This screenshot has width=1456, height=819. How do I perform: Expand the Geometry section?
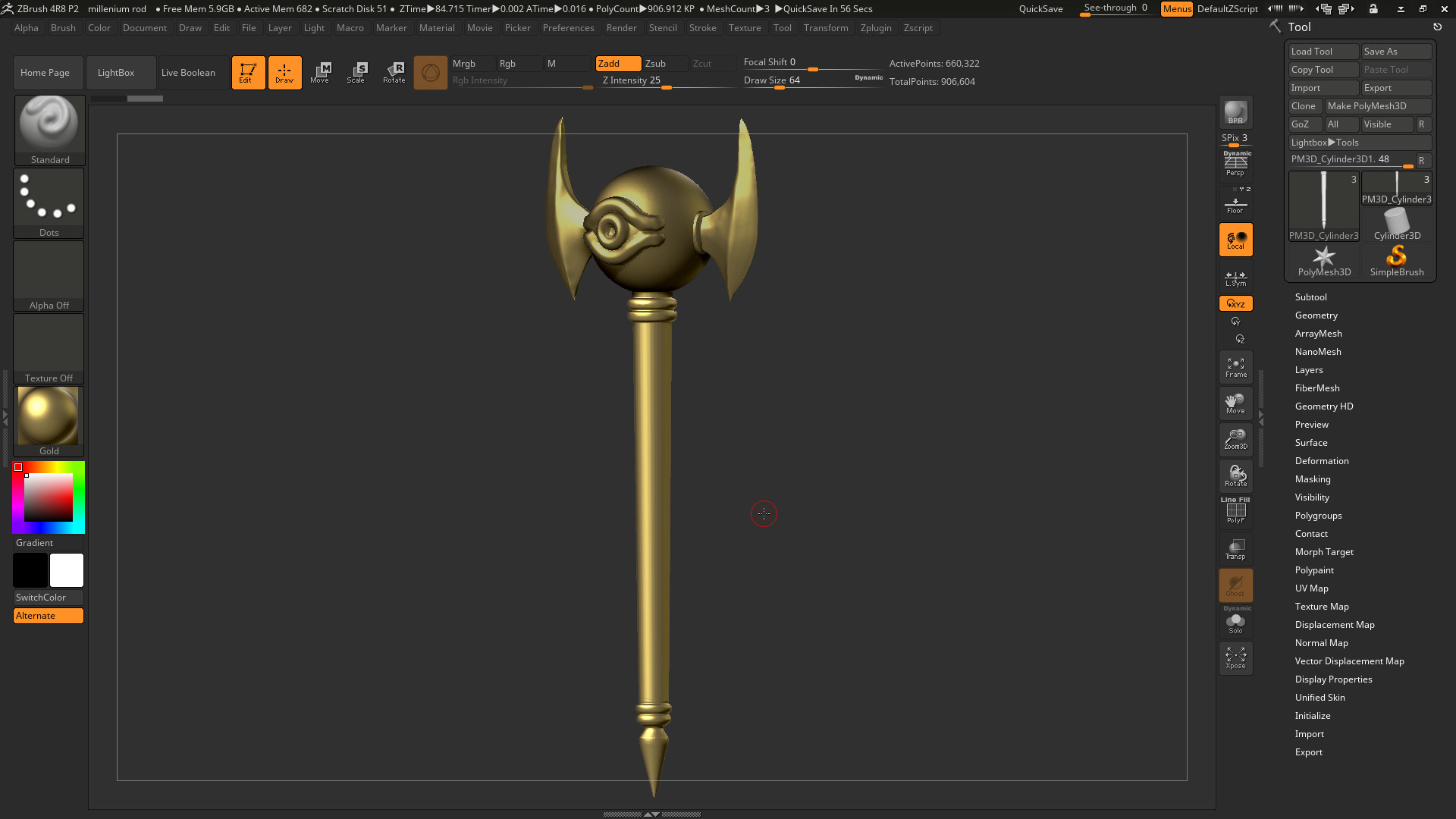(x=1316, y=315)
